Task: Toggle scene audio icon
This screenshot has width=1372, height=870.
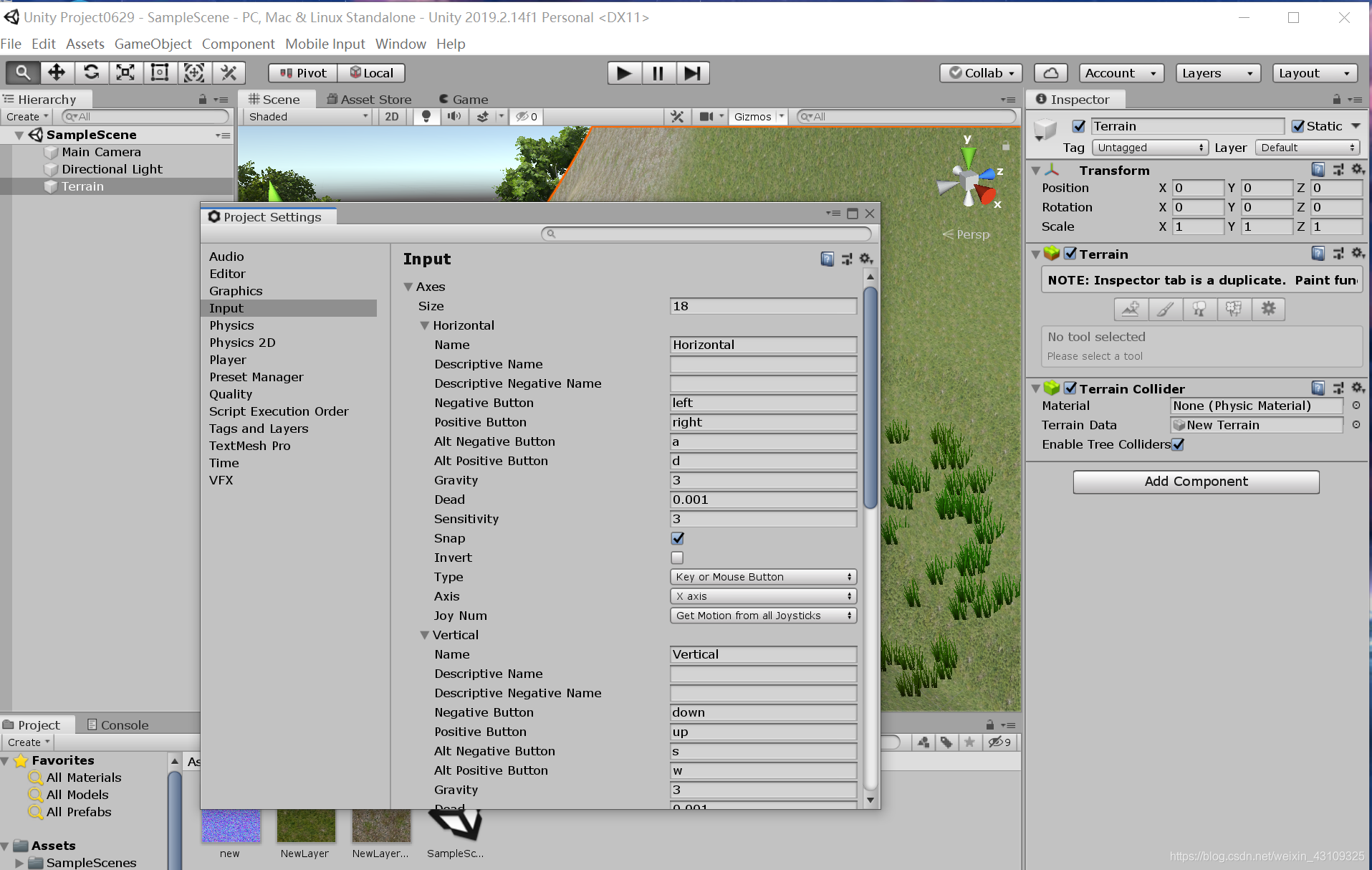Action: click(x=454, y=117)
